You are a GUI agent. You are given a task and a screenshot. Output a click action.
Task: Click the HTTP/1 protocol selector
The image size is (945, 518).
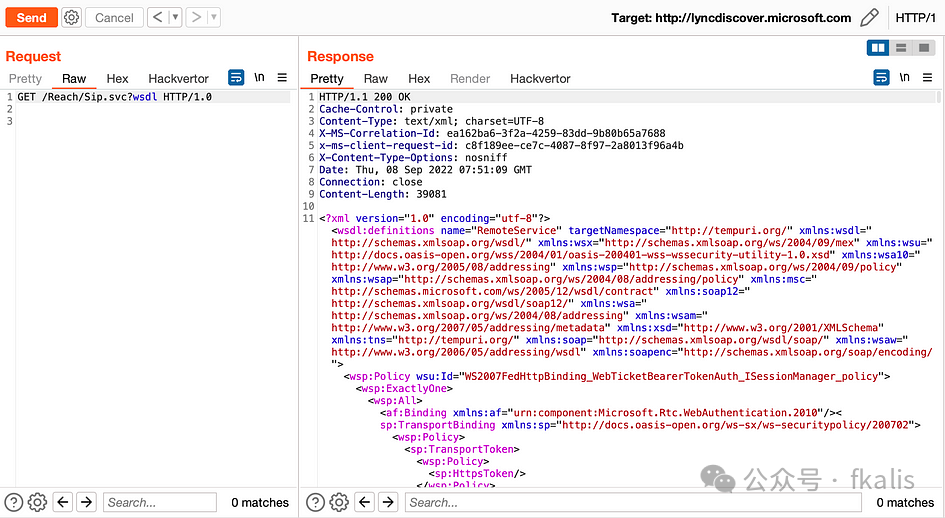(915, 18)
